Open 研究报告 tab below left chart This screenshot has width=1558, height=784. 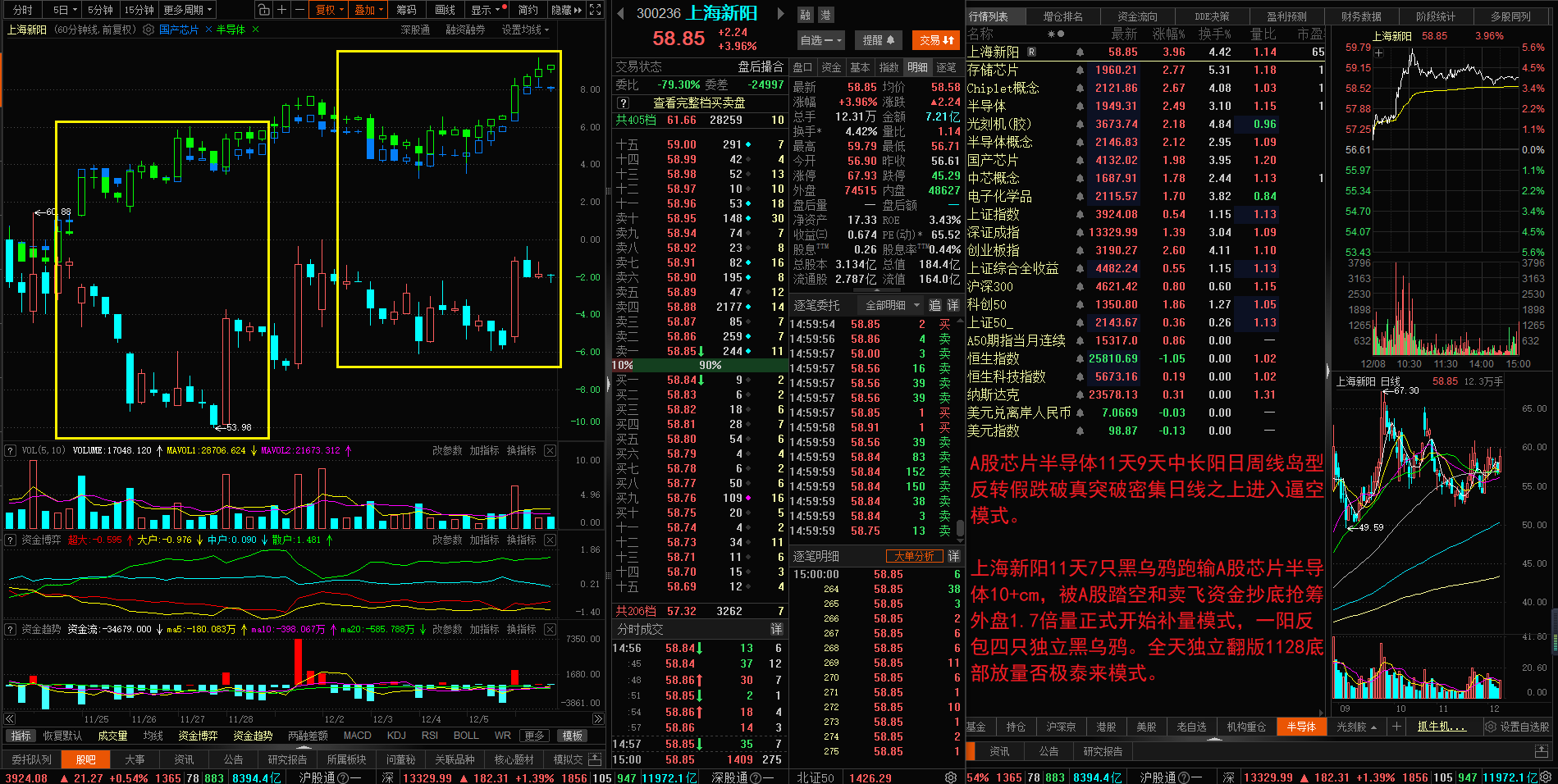287,759
